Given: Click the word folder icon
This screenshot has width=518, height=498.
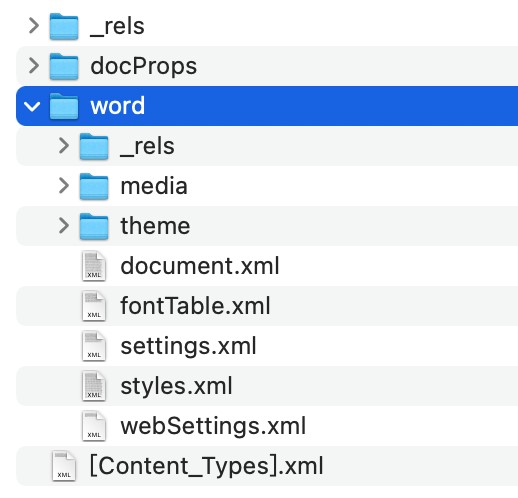Looking at the screenshot, I should (64, 106).
